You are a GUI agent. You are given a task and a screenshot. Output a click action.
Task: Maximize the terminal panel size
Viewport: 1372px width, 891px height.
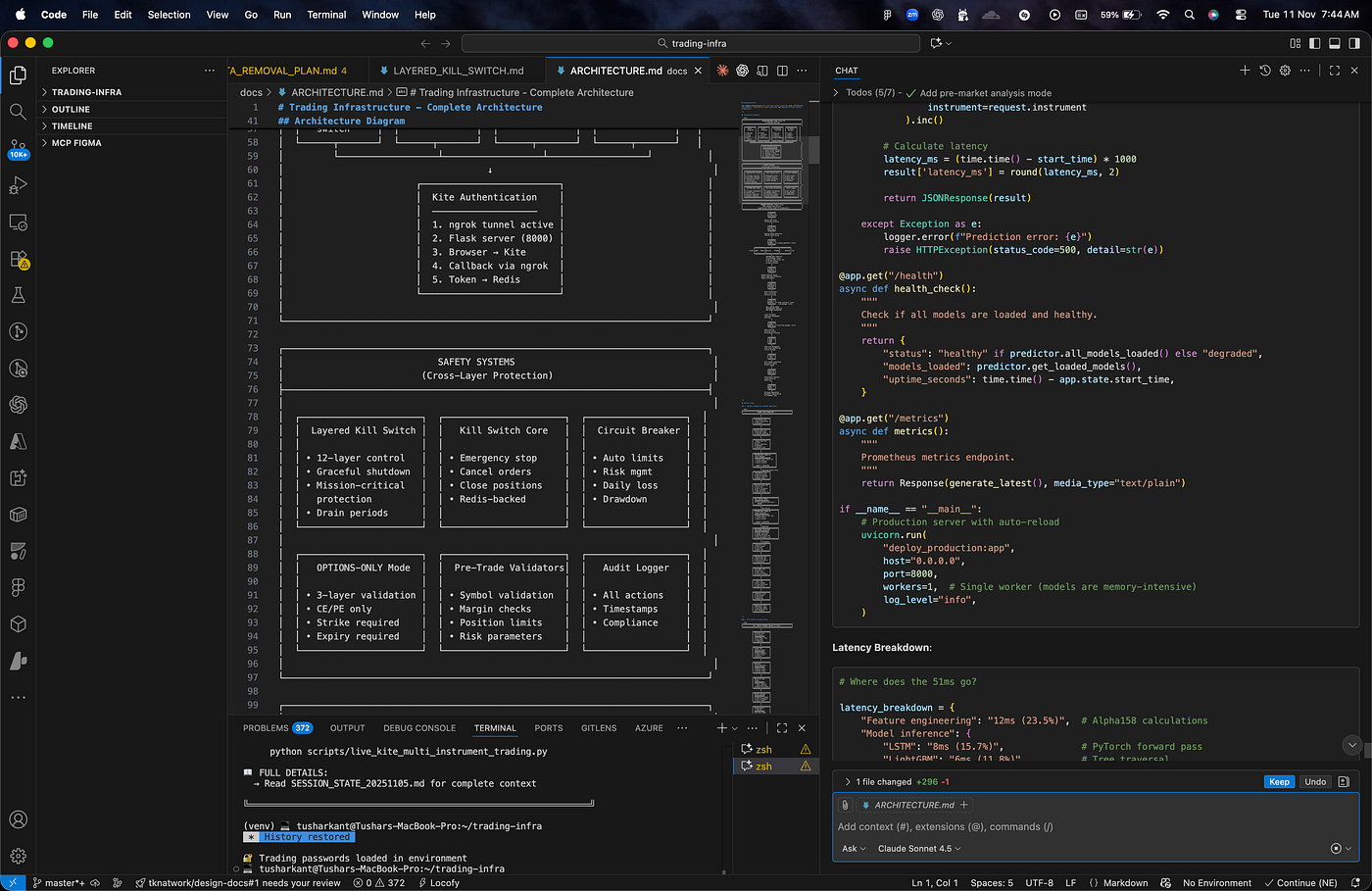tap(782, 728)
